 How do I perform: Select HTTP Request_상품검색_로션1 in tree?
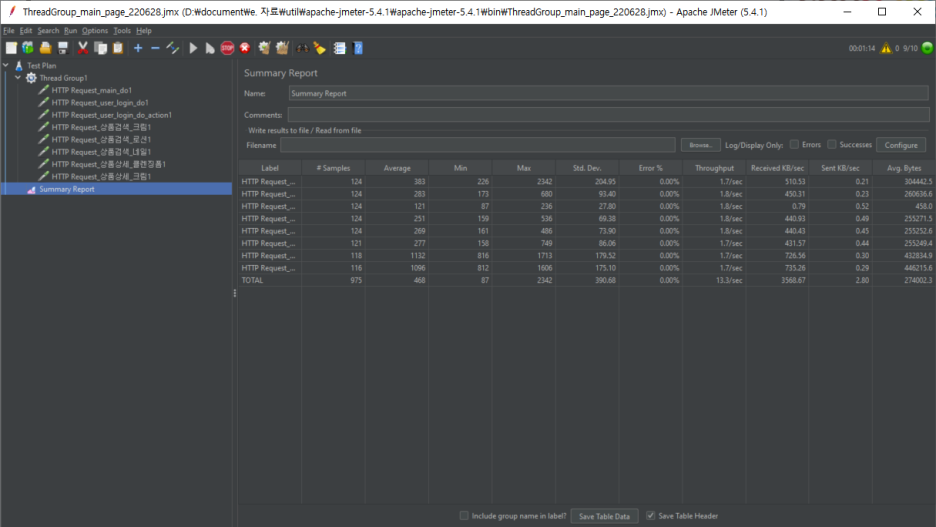click(x=101, y=140)
